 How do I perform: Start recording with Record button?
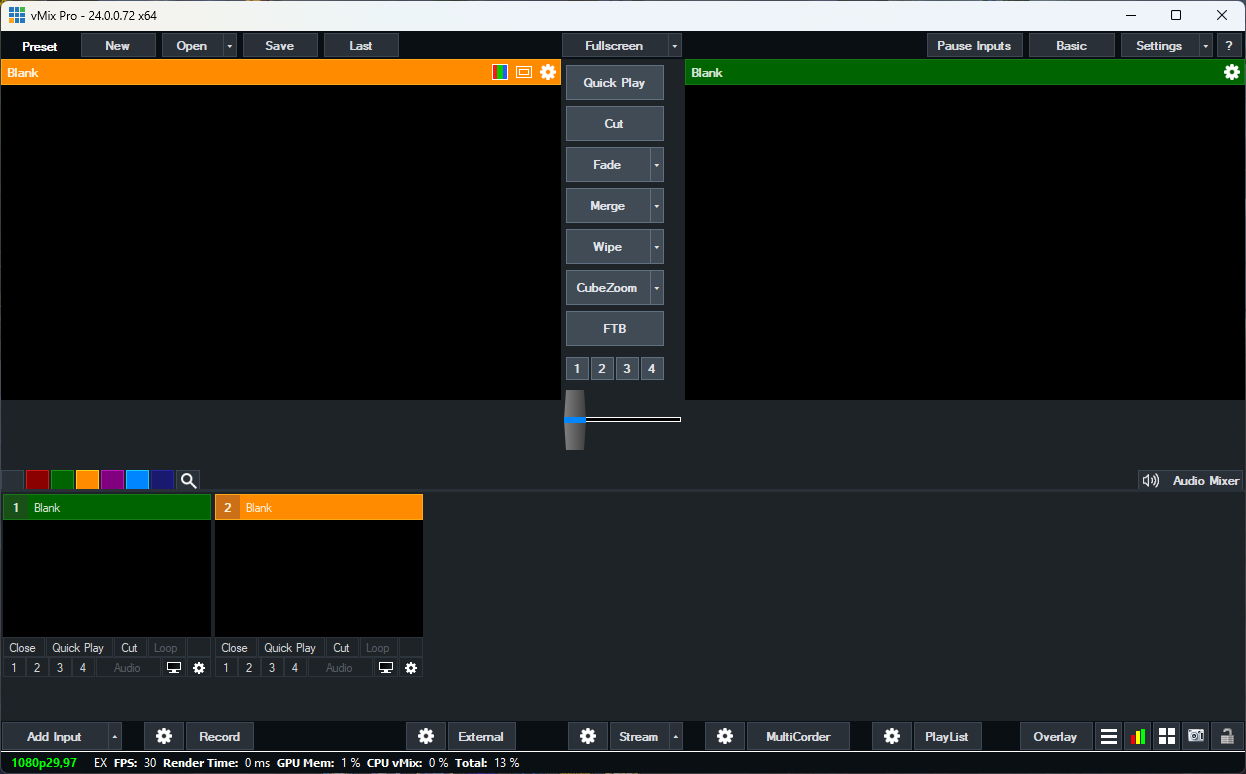pyautogui.click(x=220, y=736)
